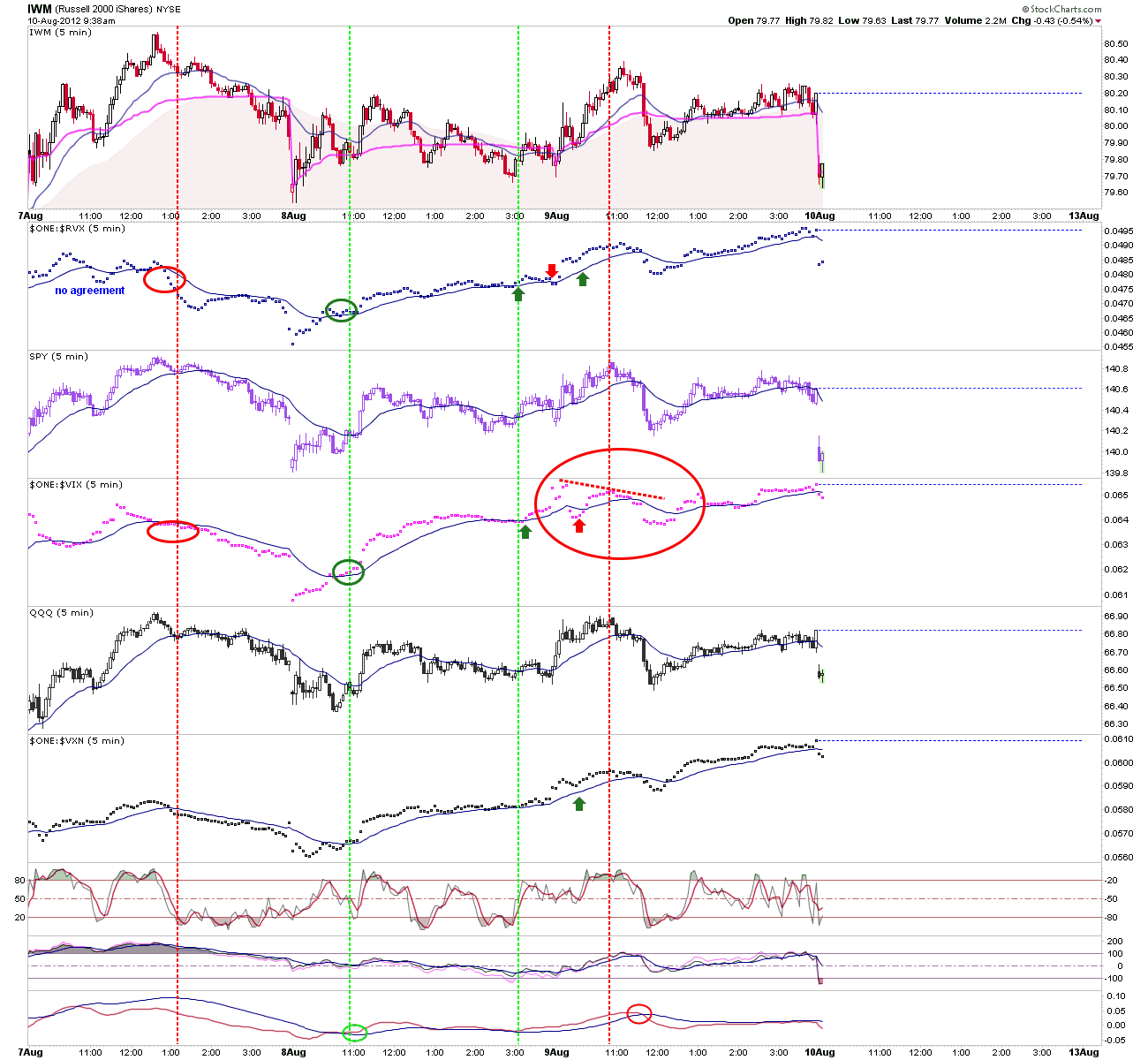
Task: Click the -20 label on oscillator axis
Action: click(x=1112, y=880)
